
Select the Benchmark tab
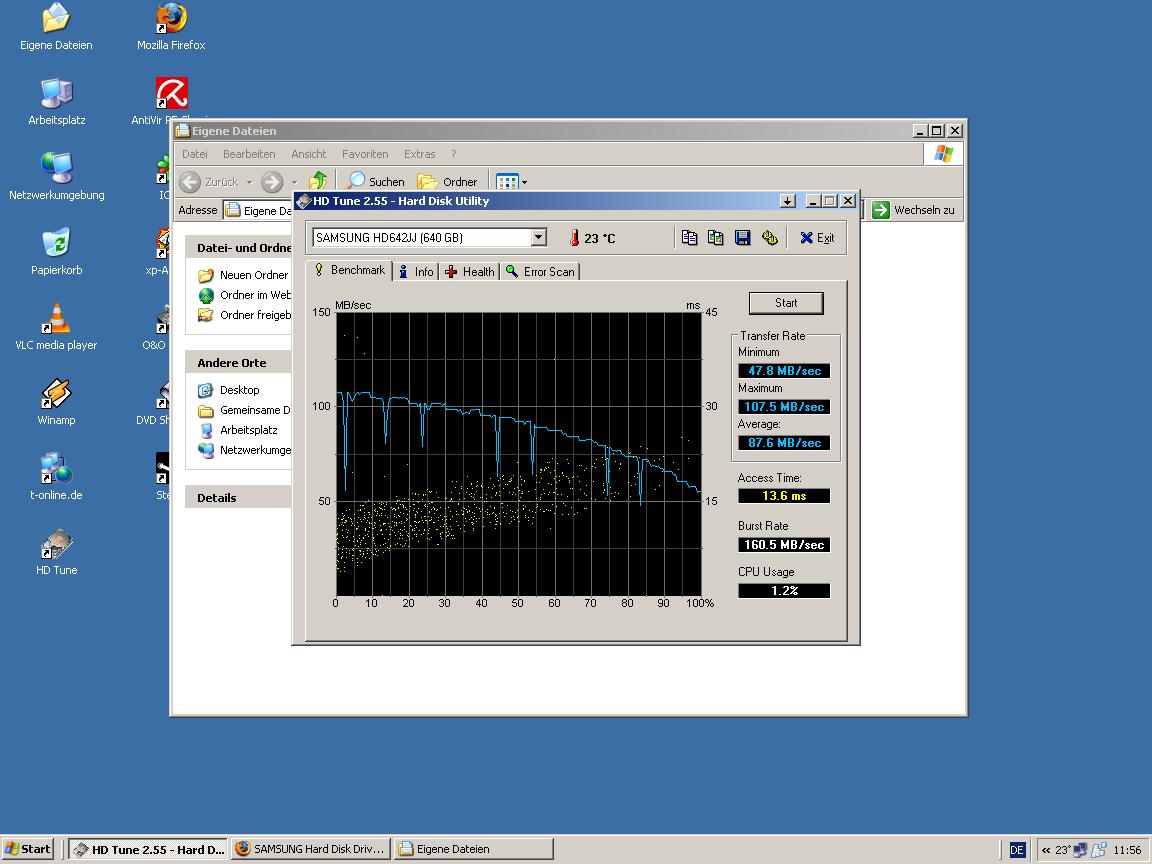point(350,270)
